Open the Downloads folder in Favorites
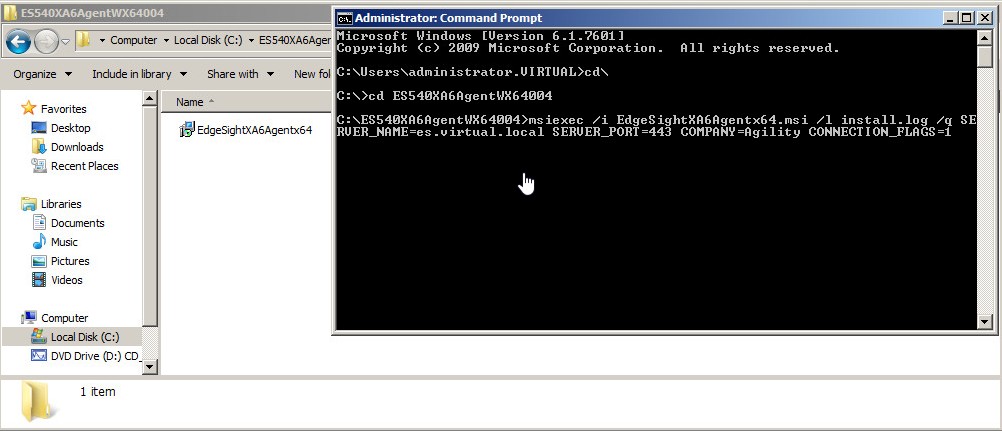 pyautogui.click(x=77, y=147)
